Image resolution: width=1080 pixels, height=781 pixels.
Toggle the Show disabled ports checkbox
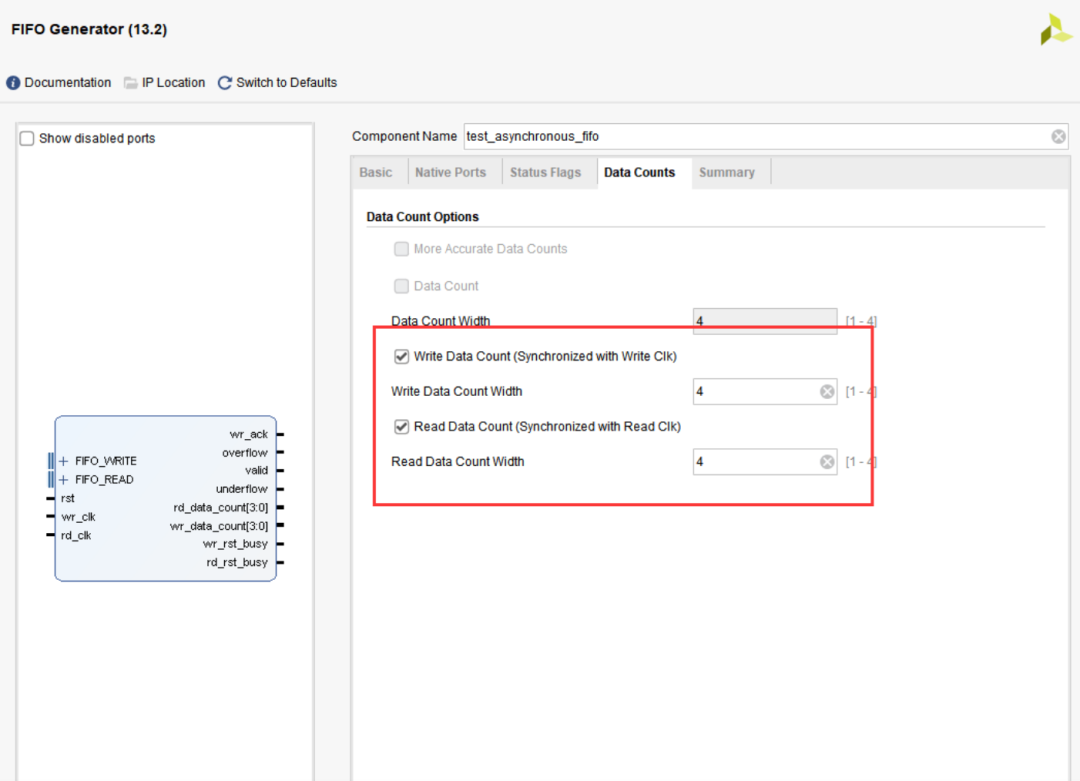coord(27,138)
